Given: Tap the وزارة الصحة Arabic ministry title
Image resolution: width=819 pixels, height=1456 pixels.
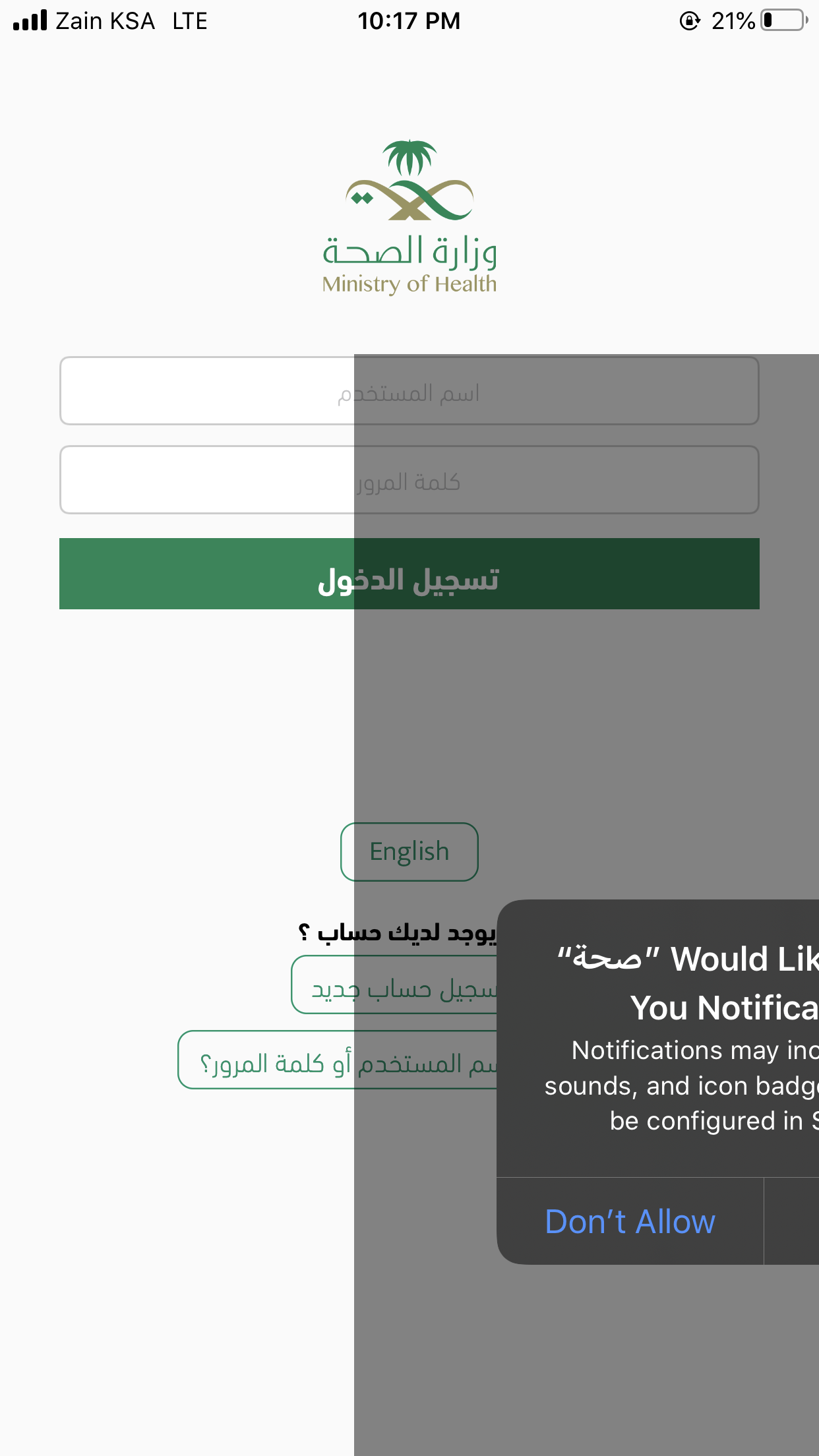Looking at the screenshot, I should tap(409, 252).
